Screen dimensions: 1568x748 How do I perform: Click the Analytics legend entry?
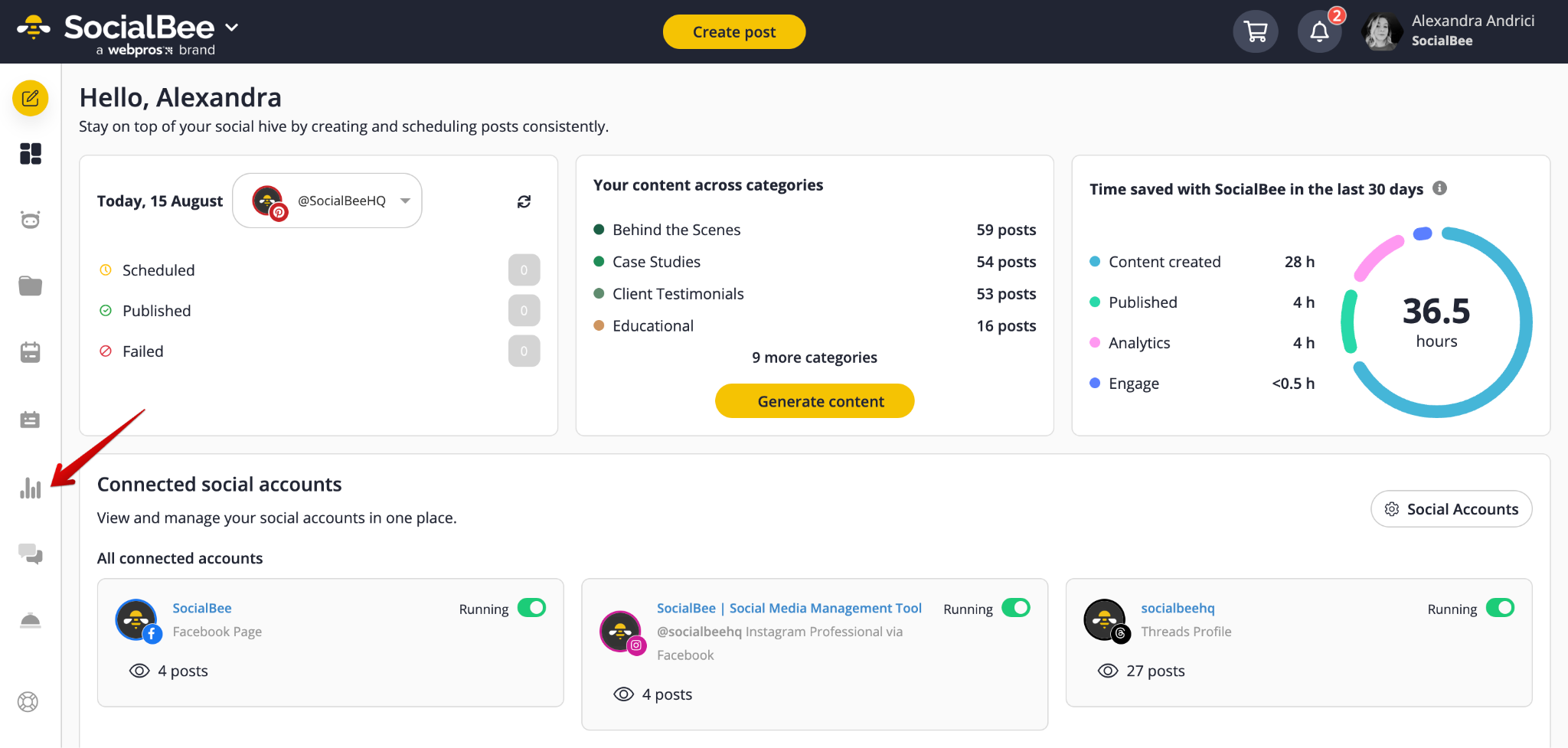pyautogui.click(x=1139, y=343)
